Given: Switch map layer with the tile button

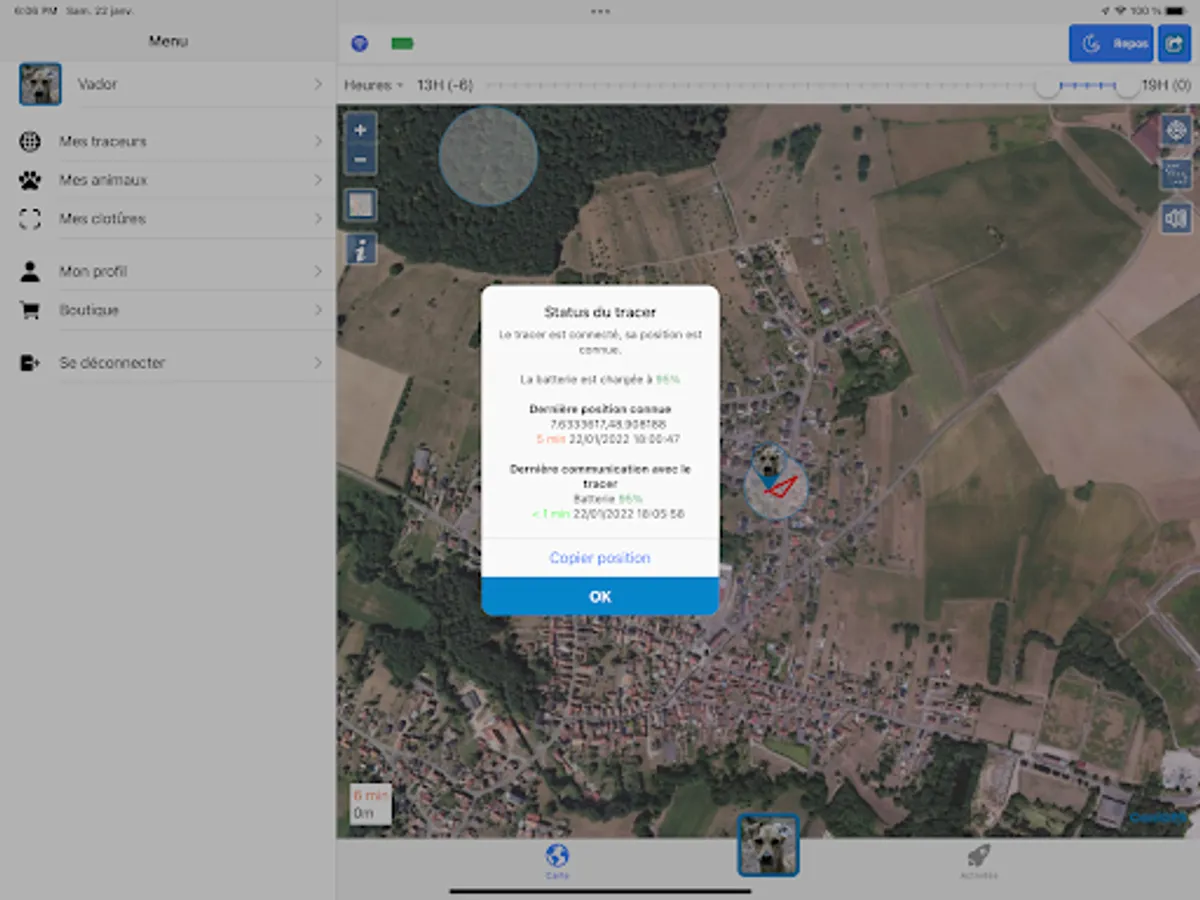Looking at the screenshot, I should (x=361, y=205).
